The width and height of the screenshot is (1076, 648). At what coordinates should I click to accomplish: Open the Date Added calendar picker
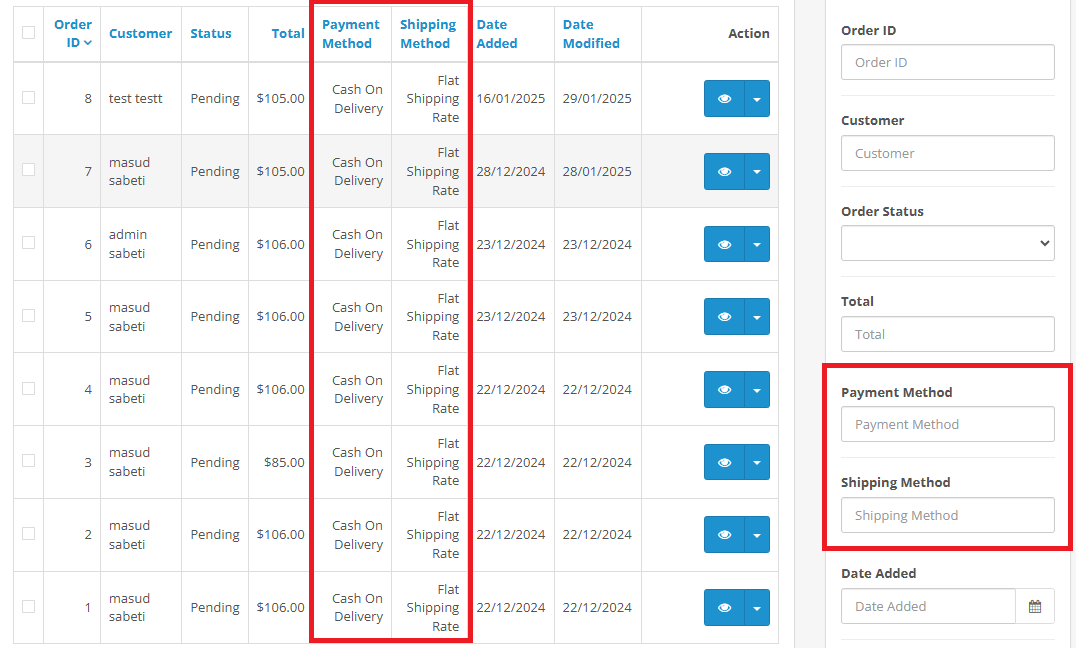coord(1035,606)
